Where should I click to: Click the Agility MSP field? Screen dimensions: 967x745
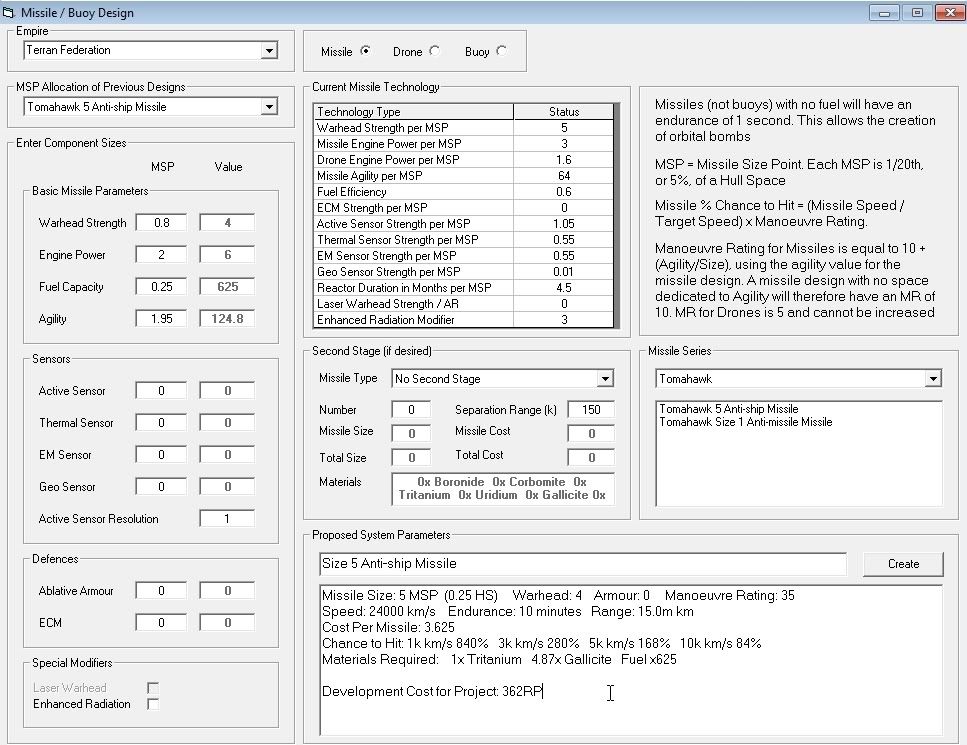tap(161, 319)
